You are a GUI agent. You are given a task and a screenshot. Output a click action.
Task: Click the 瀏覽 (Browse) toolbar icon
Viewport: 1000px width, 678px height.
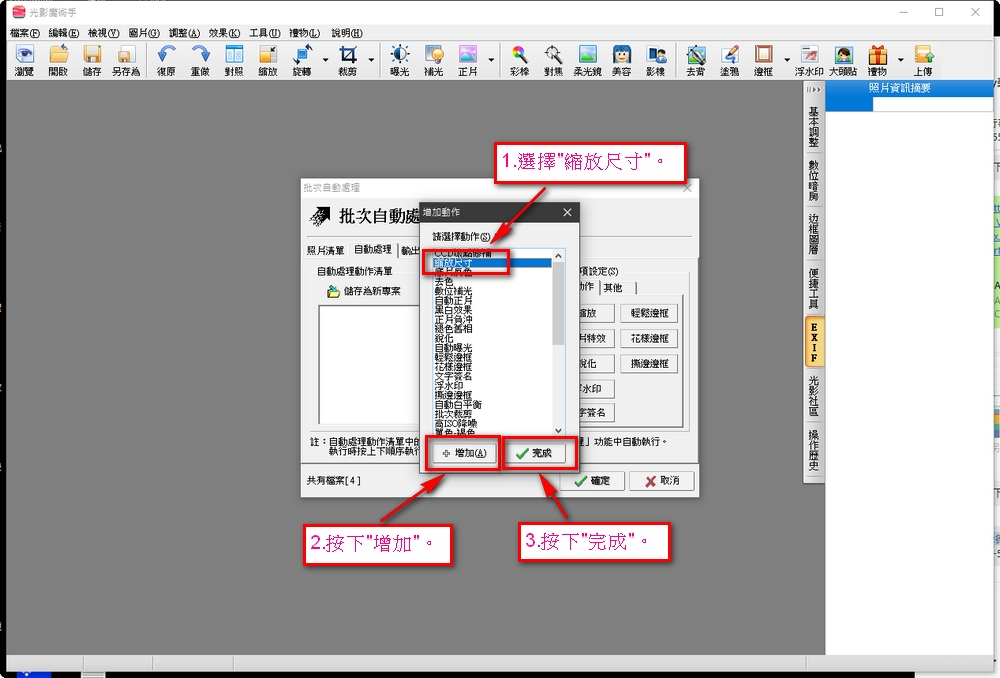pos(24,60)
